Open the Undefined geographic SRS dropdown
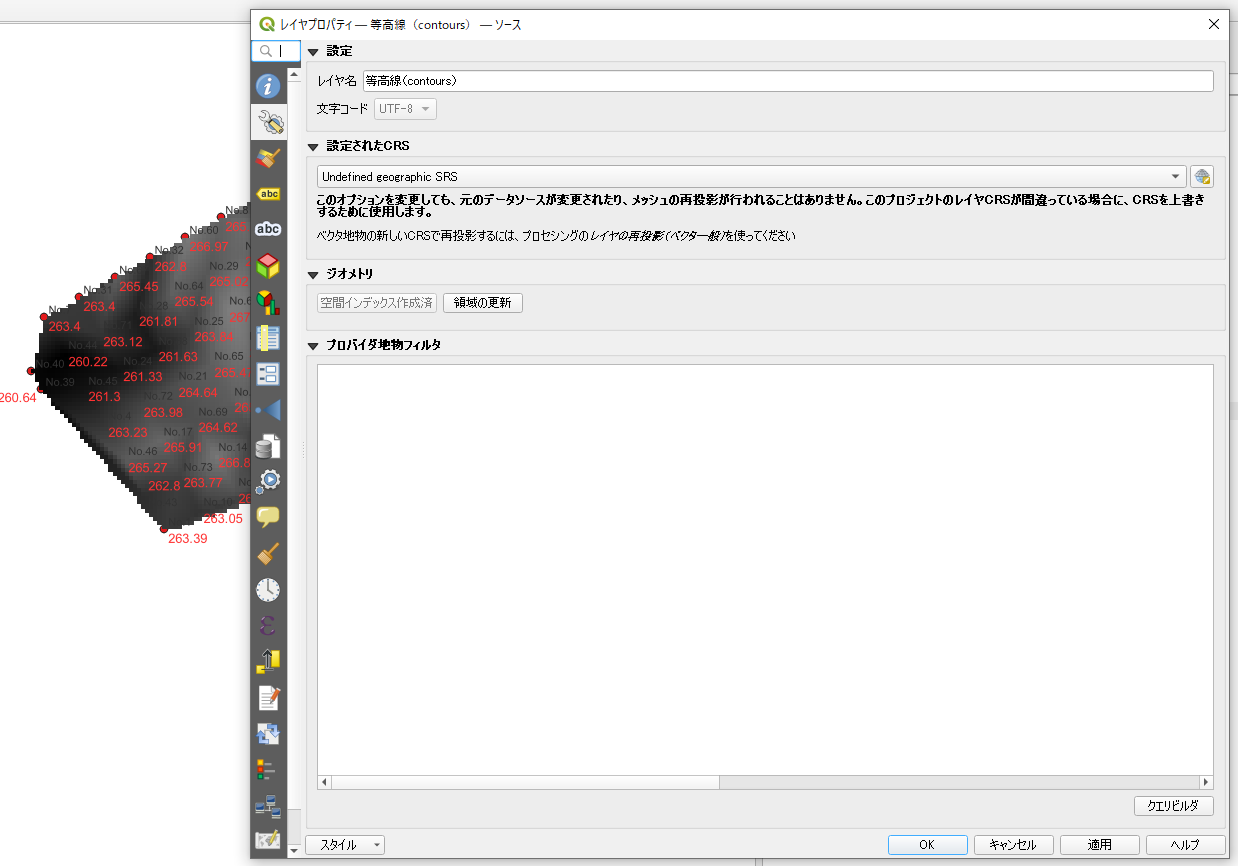This screenshot has height=866, width=1238. tap(751, 177)
